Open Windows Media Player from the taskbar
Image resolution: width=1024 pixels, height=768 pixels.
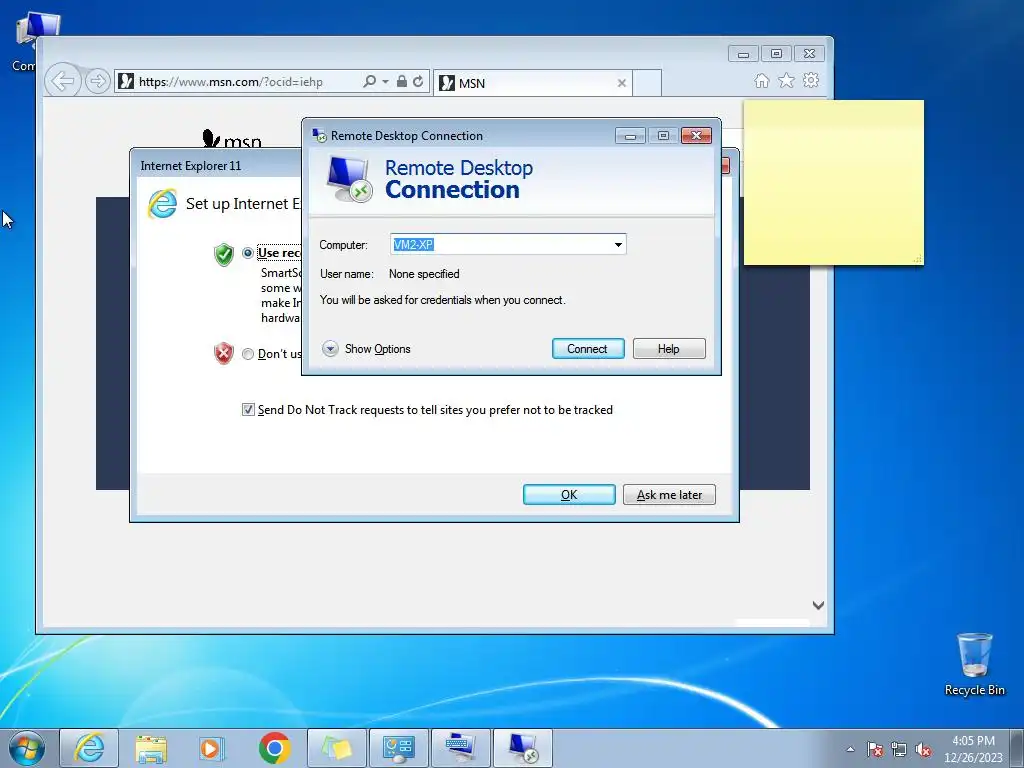pos(212,748)
